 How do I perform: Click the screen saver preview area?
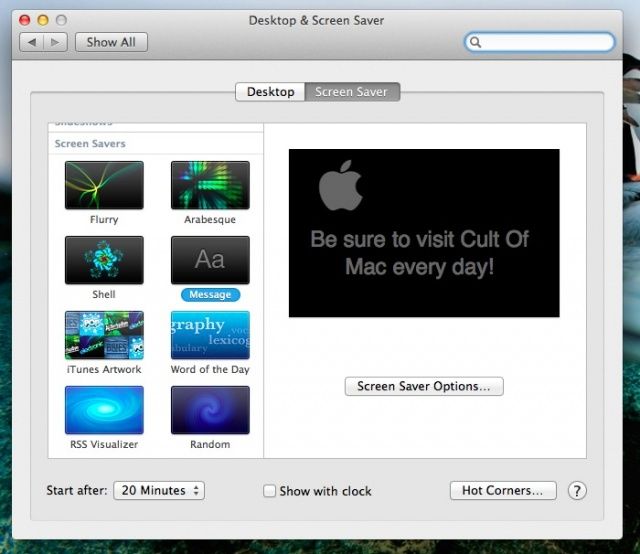424,233
